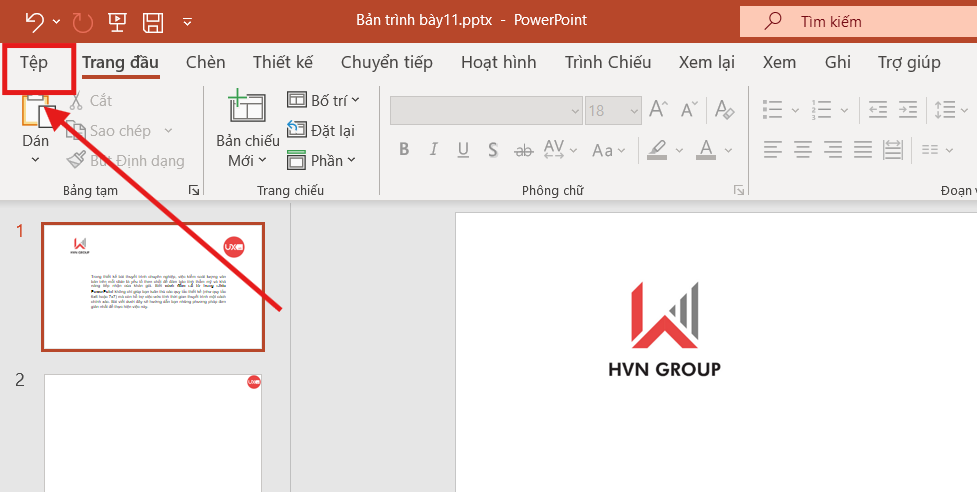Expand the Dán paste options arrow
This screenshot has height=492, width=977.
(36, 159)
